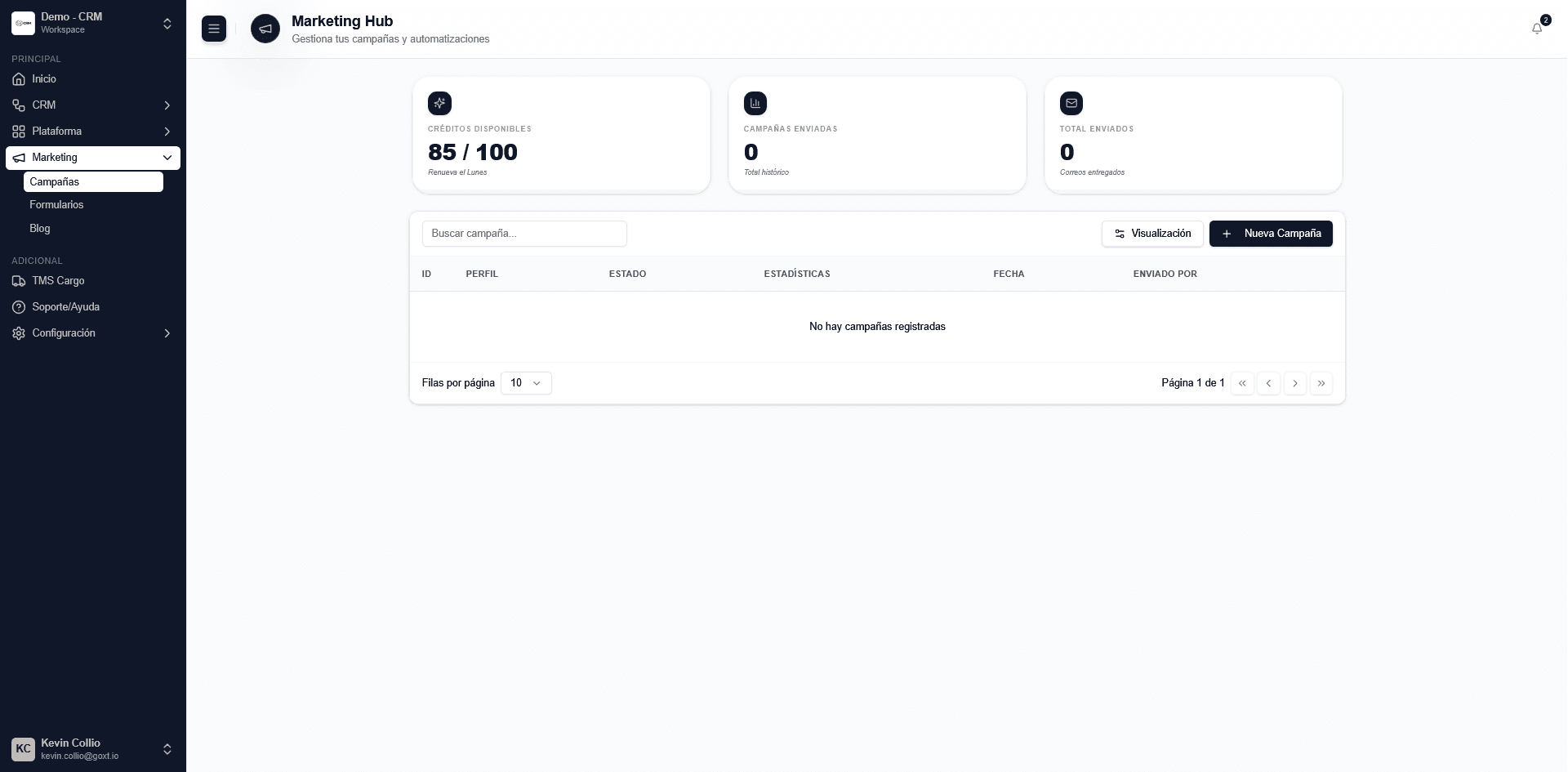Viewport: 1568px width, 772px height.
Task: Open notifications bell icon
Action: pos(1537,29)
